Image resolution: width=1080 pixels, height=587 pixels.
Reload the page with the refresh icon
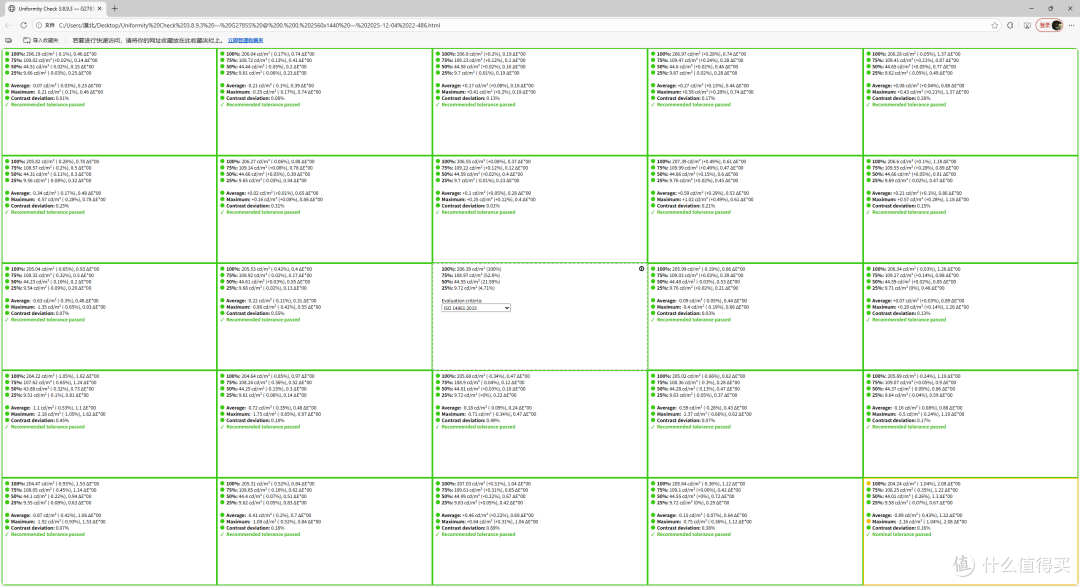(23, 25)
